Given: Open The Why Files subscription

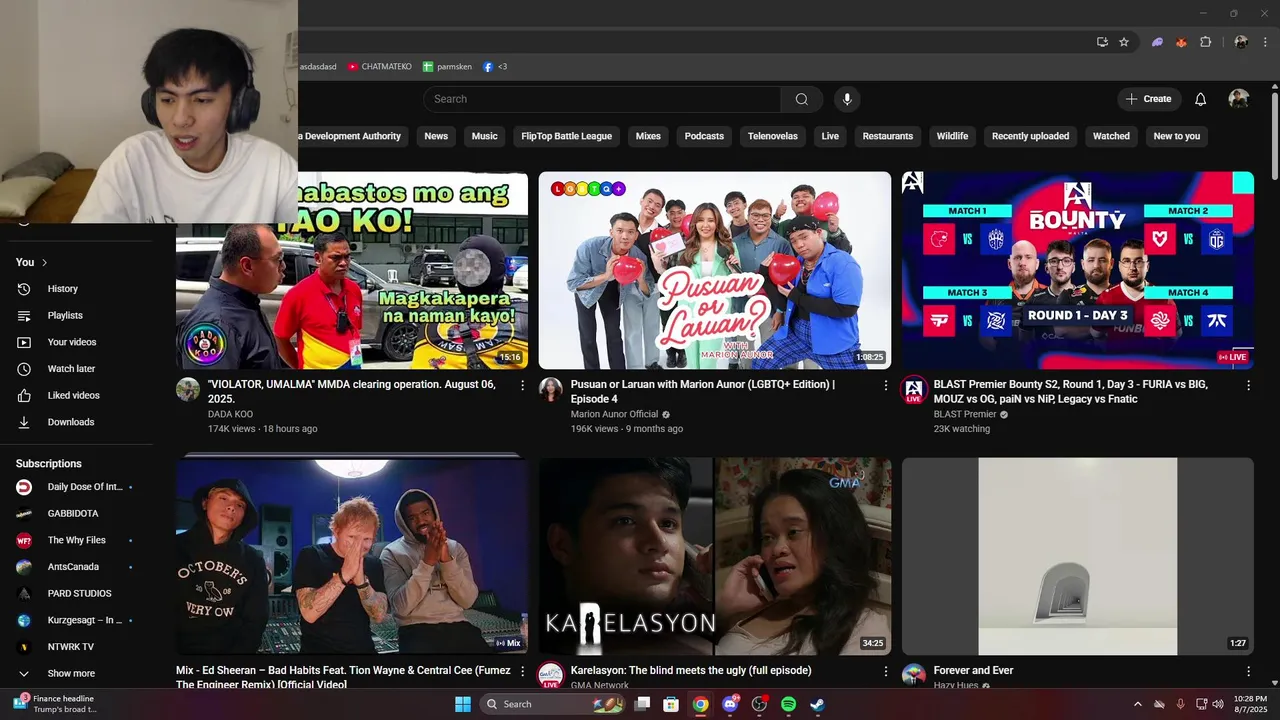Looking at the screenshot, I should tap(76, 540).
